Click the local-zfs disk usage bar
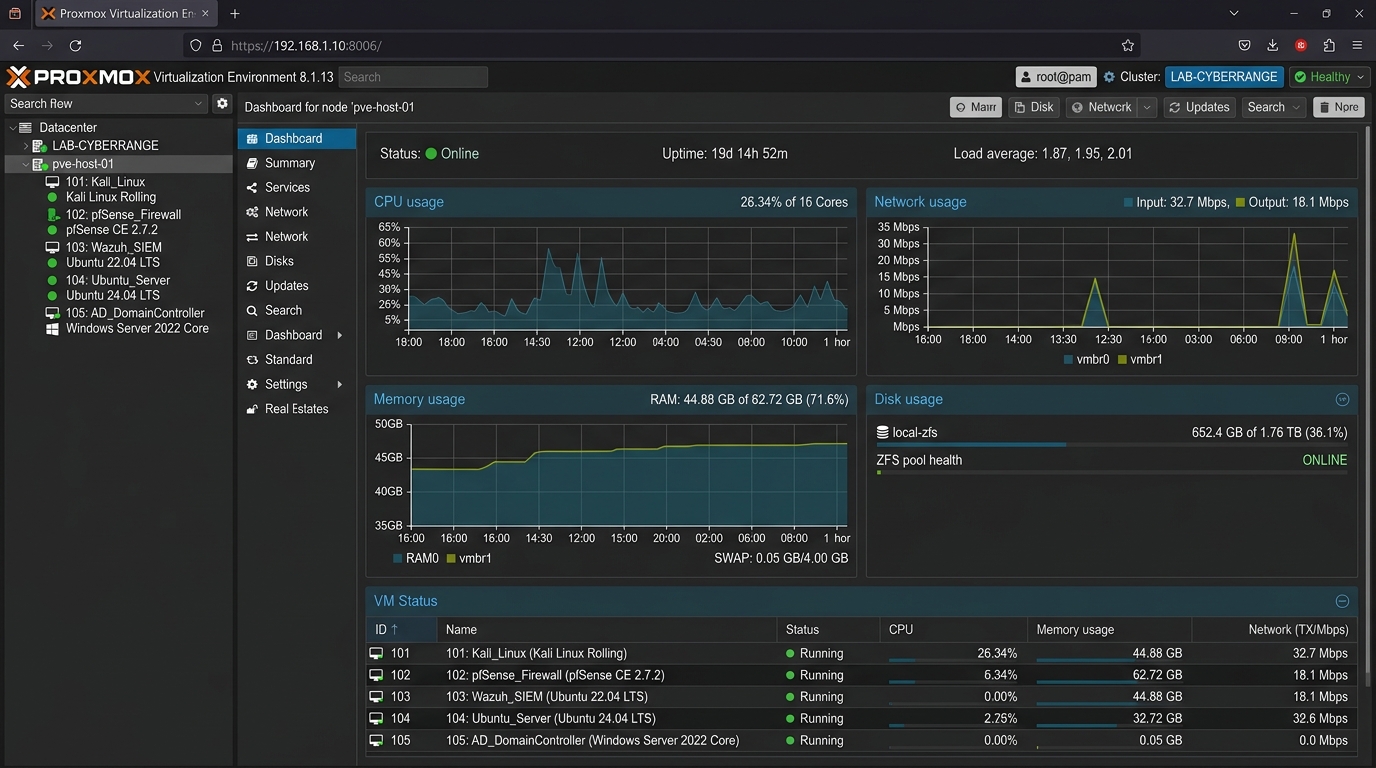The image size is (1376, 768). (x=1112, y=444)
